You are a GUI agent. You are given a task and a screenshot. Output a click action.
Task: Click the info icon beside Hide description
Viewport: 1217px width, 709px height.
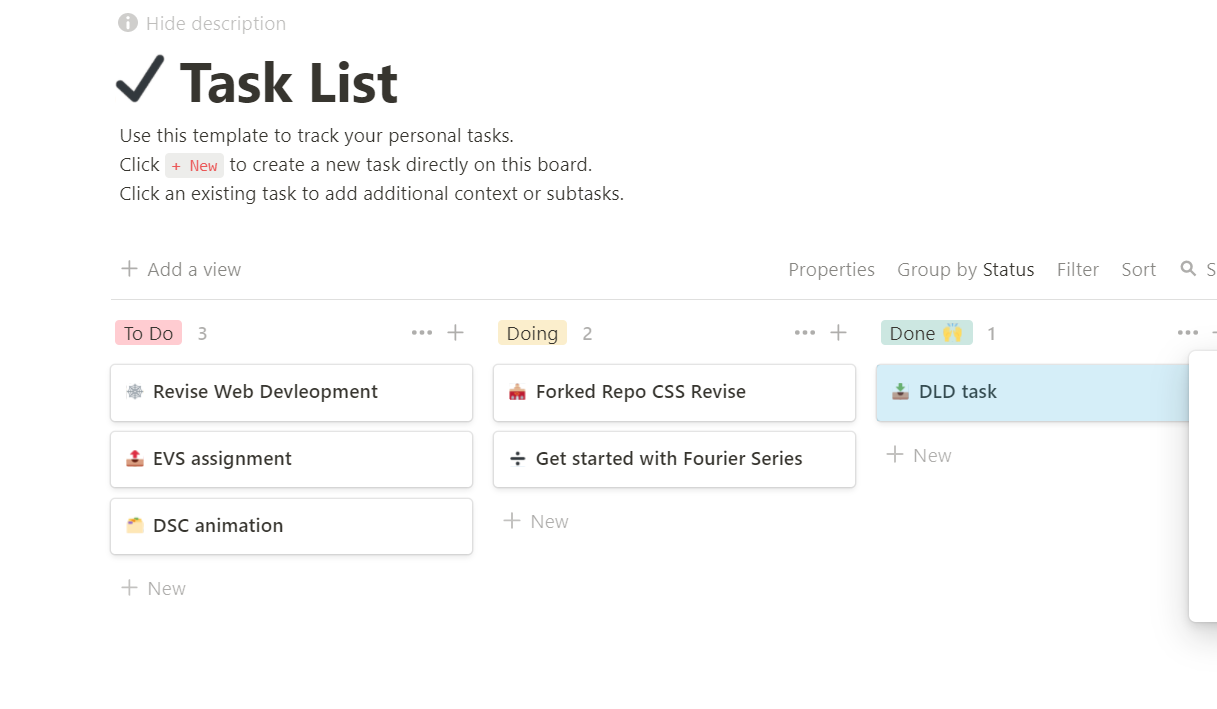[127, 22]
